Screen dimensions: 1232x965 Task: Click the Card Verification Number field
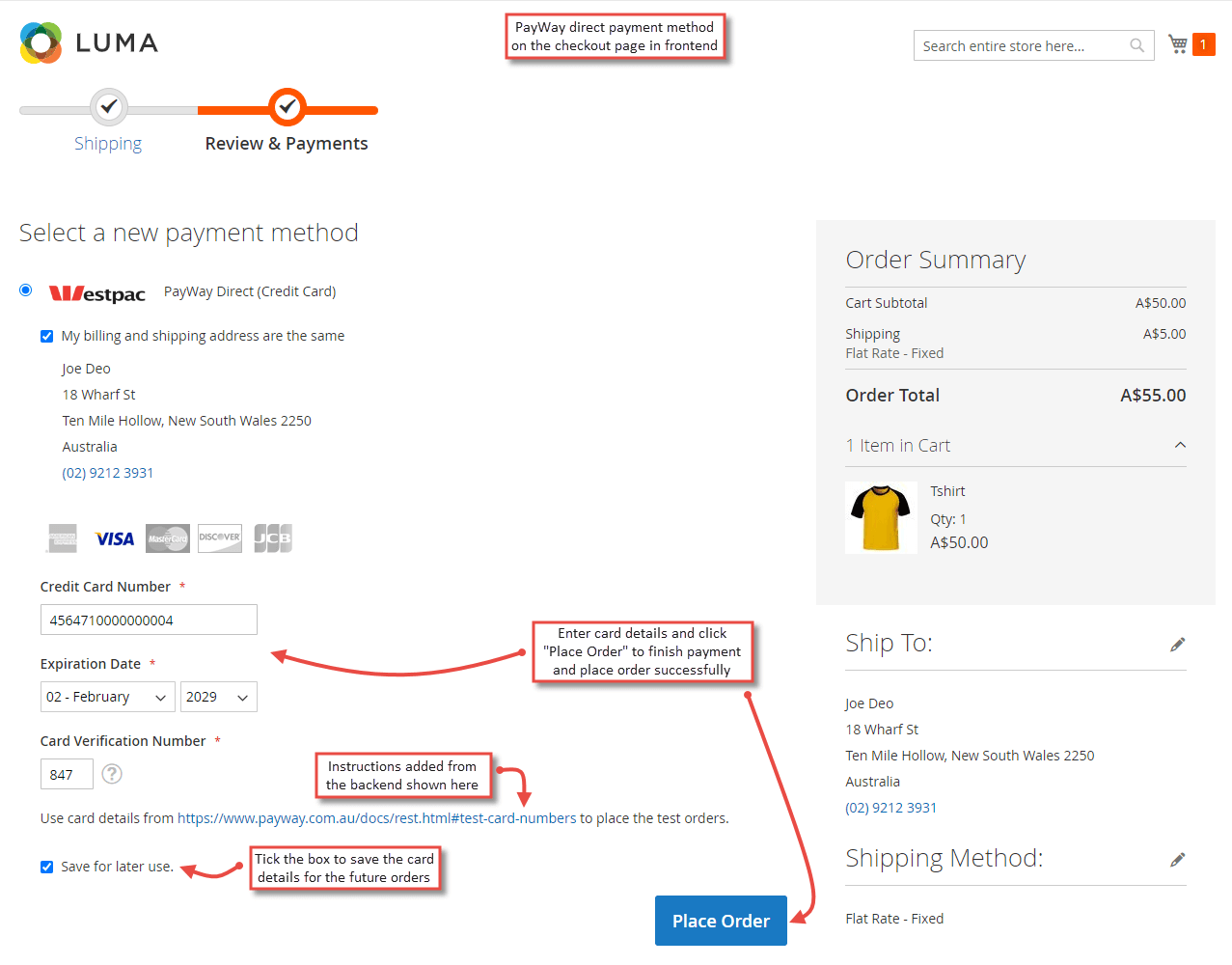click(67, 774)
